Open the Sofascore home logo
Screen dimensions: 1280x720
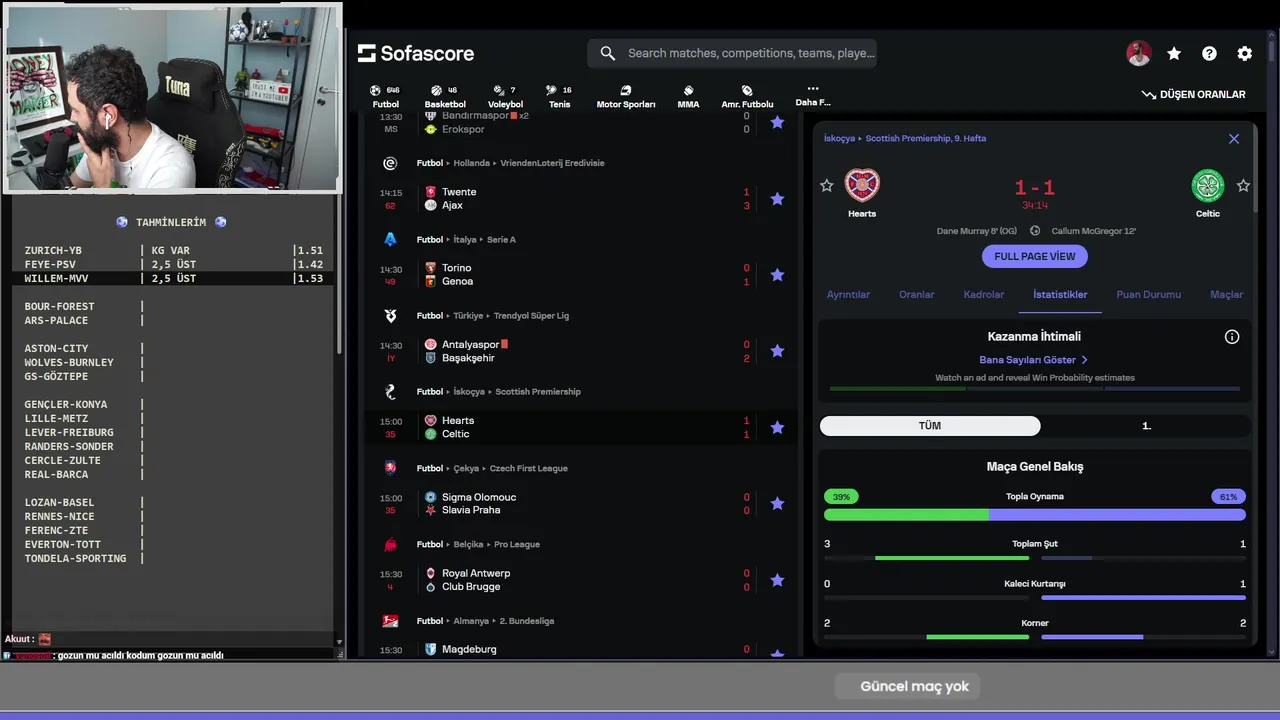click(x=416, y=53)
